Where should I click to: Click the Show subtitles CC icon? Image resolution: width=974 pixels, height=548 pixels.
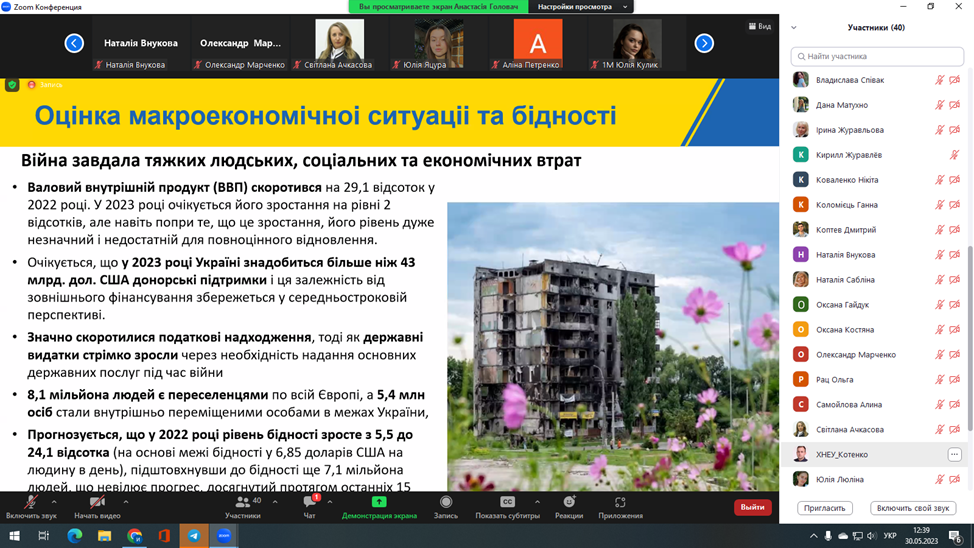point(507,502)
